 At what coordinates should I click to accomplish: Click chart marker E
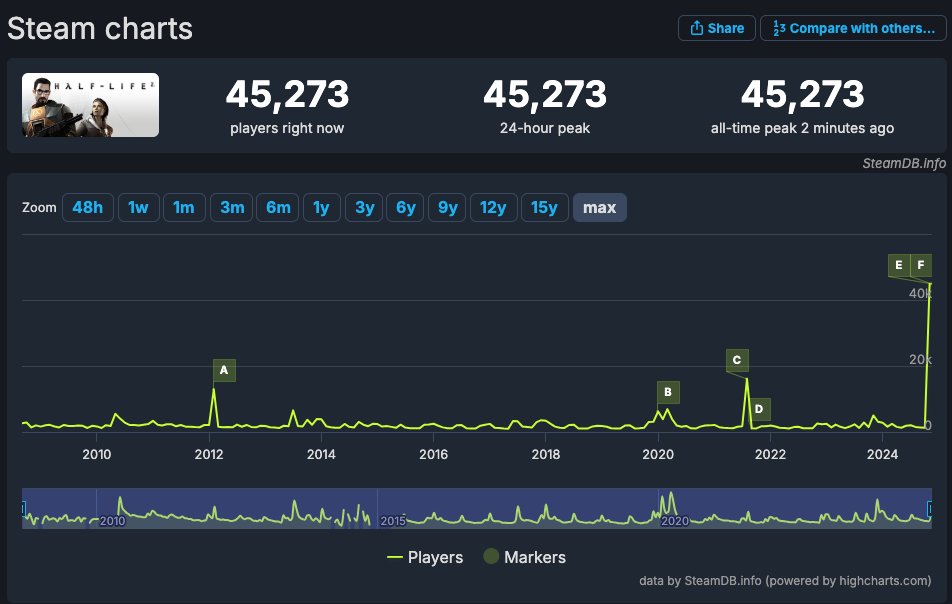(x=899, y=265)
